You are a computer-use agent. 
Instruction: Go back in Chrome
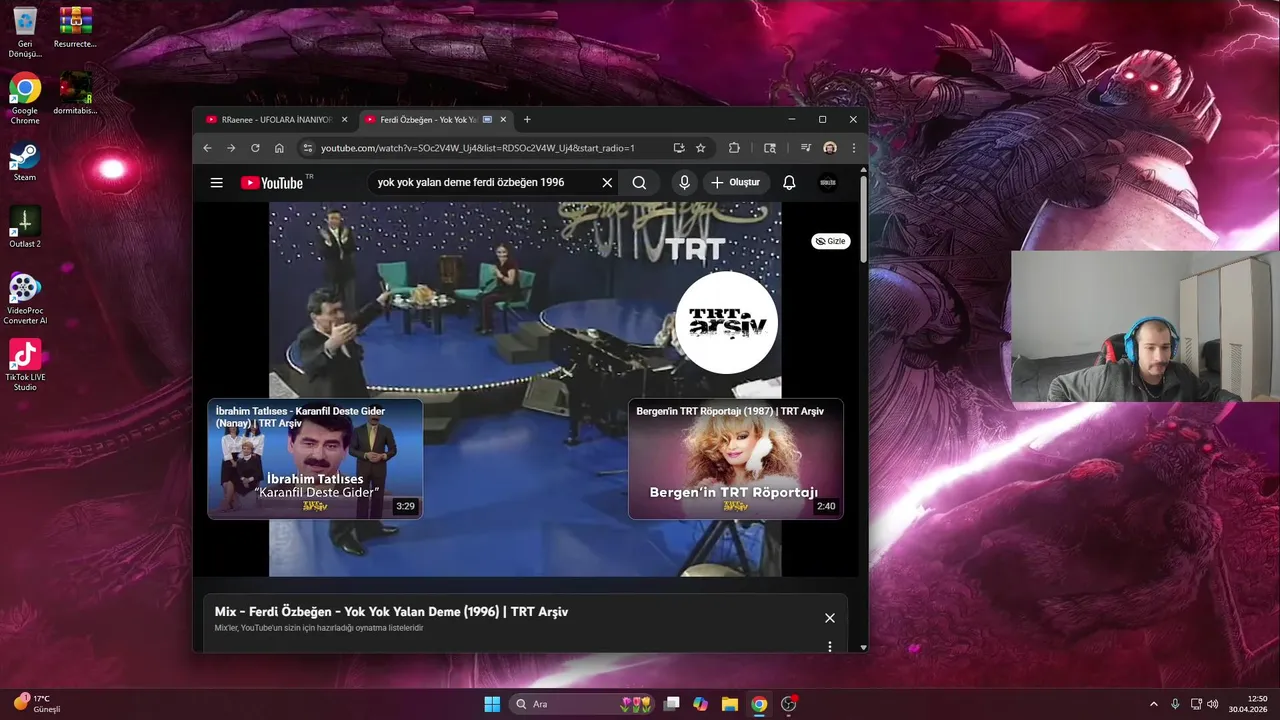coord(208,148)
